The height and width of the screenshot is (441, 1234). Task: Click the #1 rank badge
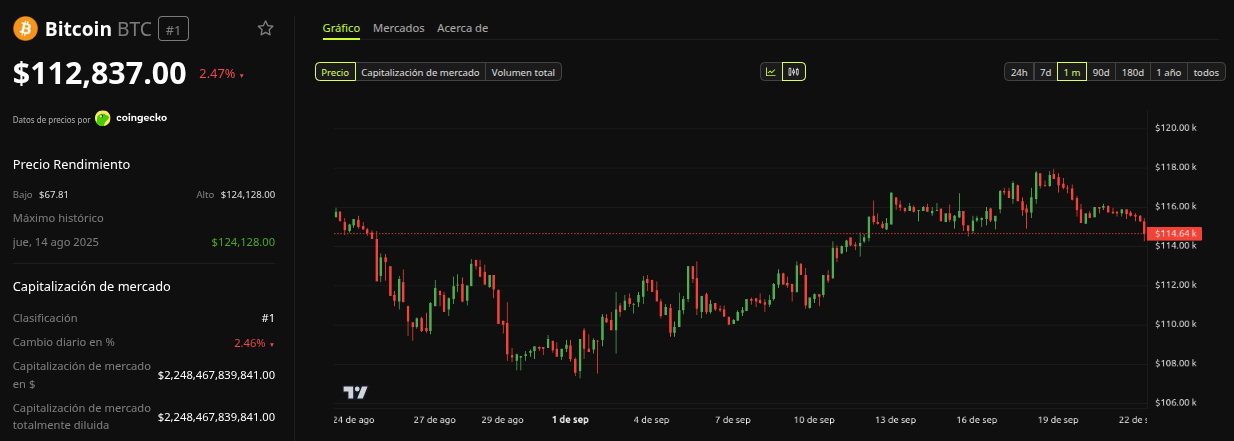(173, 30)
